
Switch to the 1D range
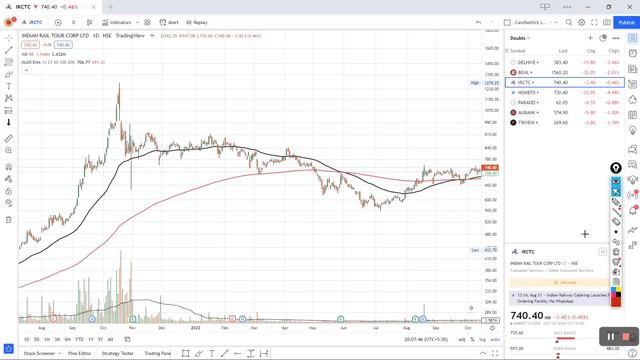tap(27, 339)
